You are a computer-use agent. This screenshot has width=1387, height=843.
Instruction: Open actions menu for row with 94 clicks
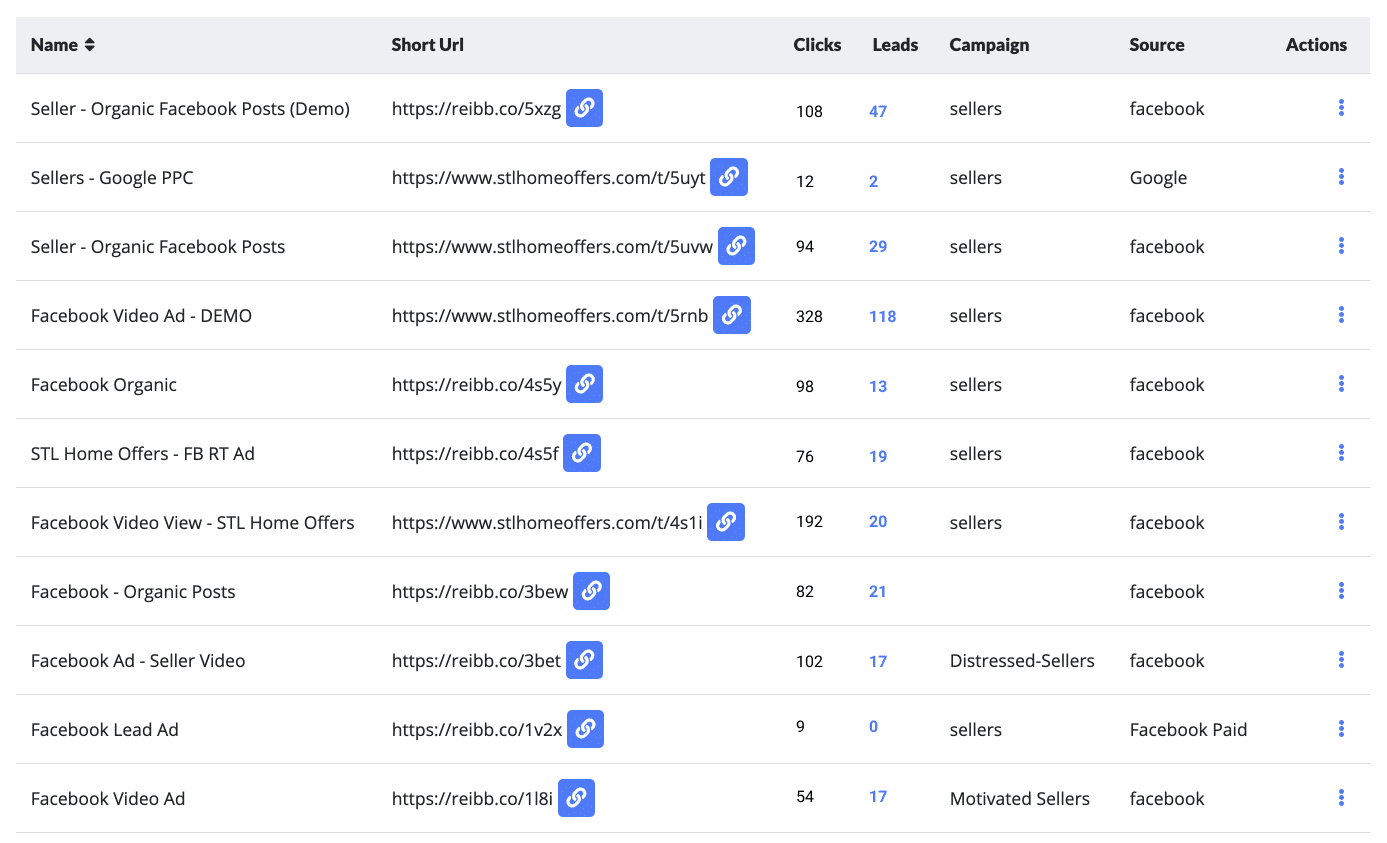click(x=1341, y=246)
